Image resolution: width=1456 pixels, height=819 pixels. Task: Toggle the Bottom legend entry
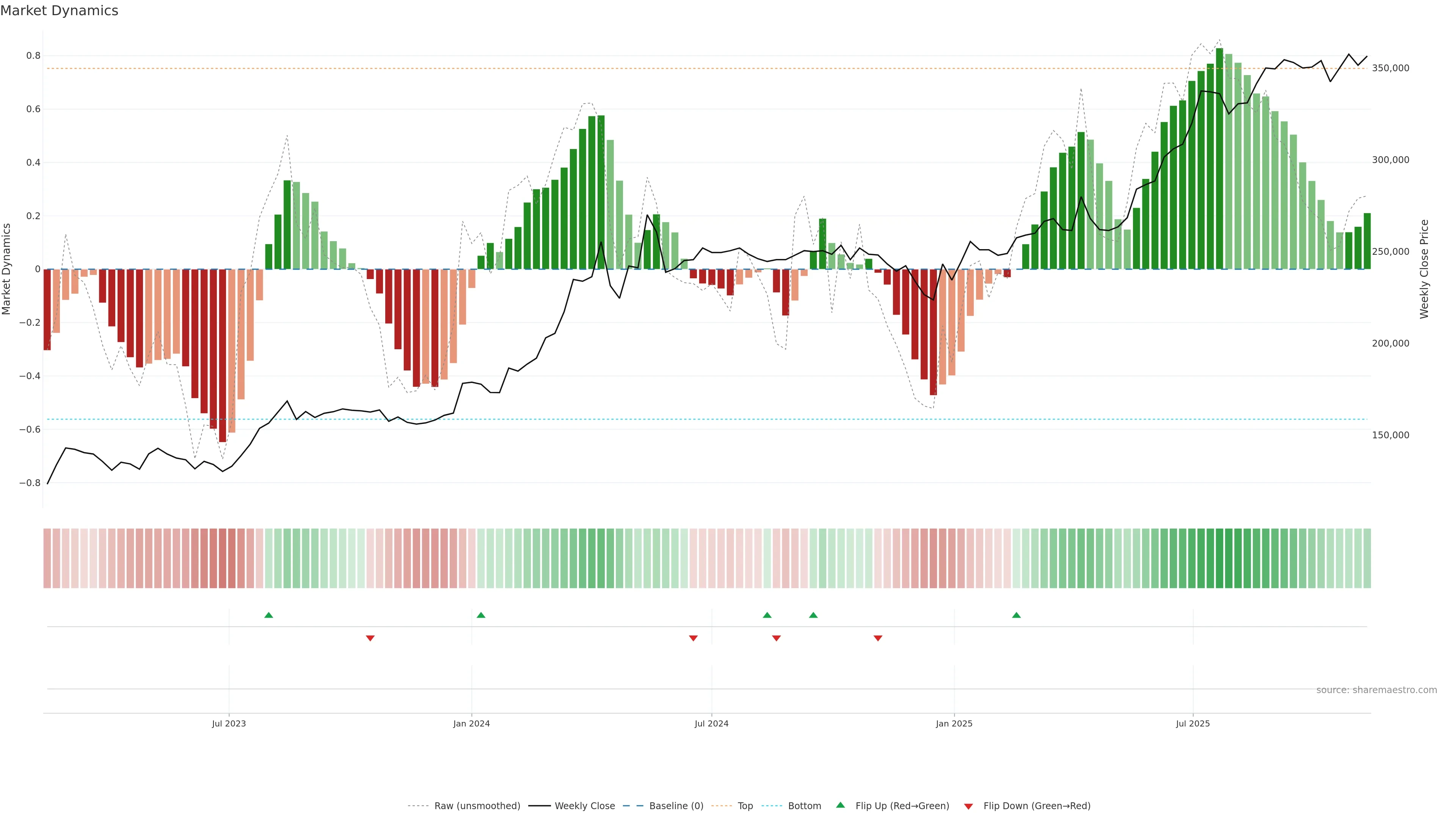[x=804, y=806]
